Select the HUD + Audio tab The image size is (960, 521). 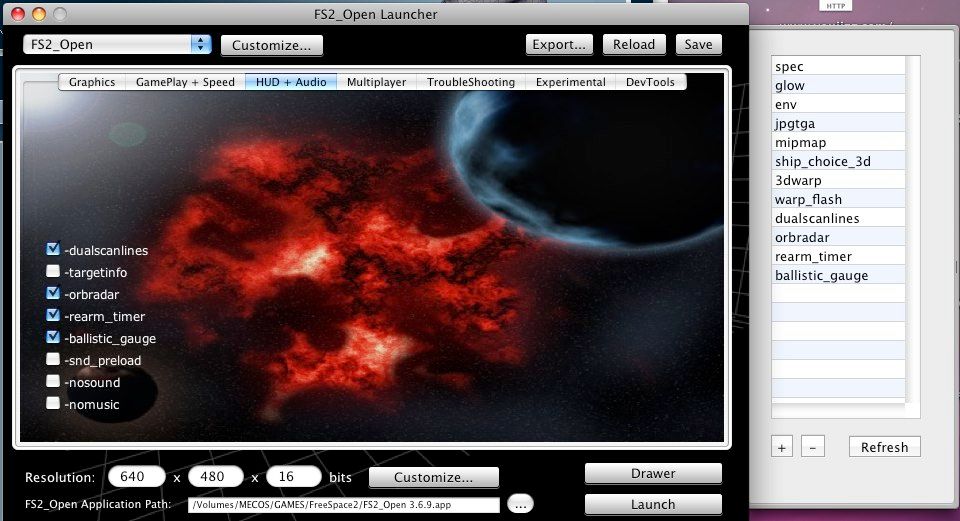coord(291,82)
